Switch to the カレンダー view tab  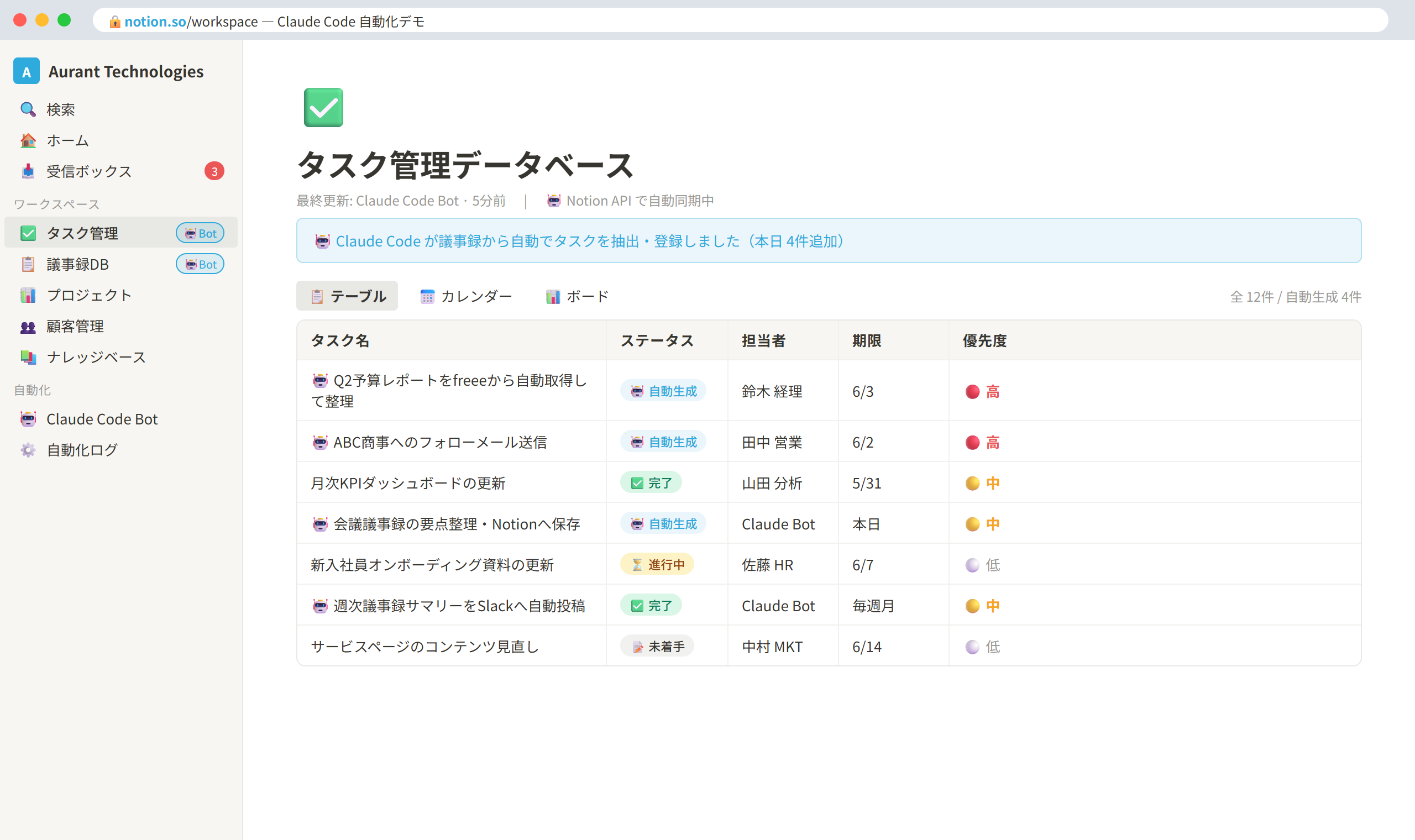tap(466, 296)
